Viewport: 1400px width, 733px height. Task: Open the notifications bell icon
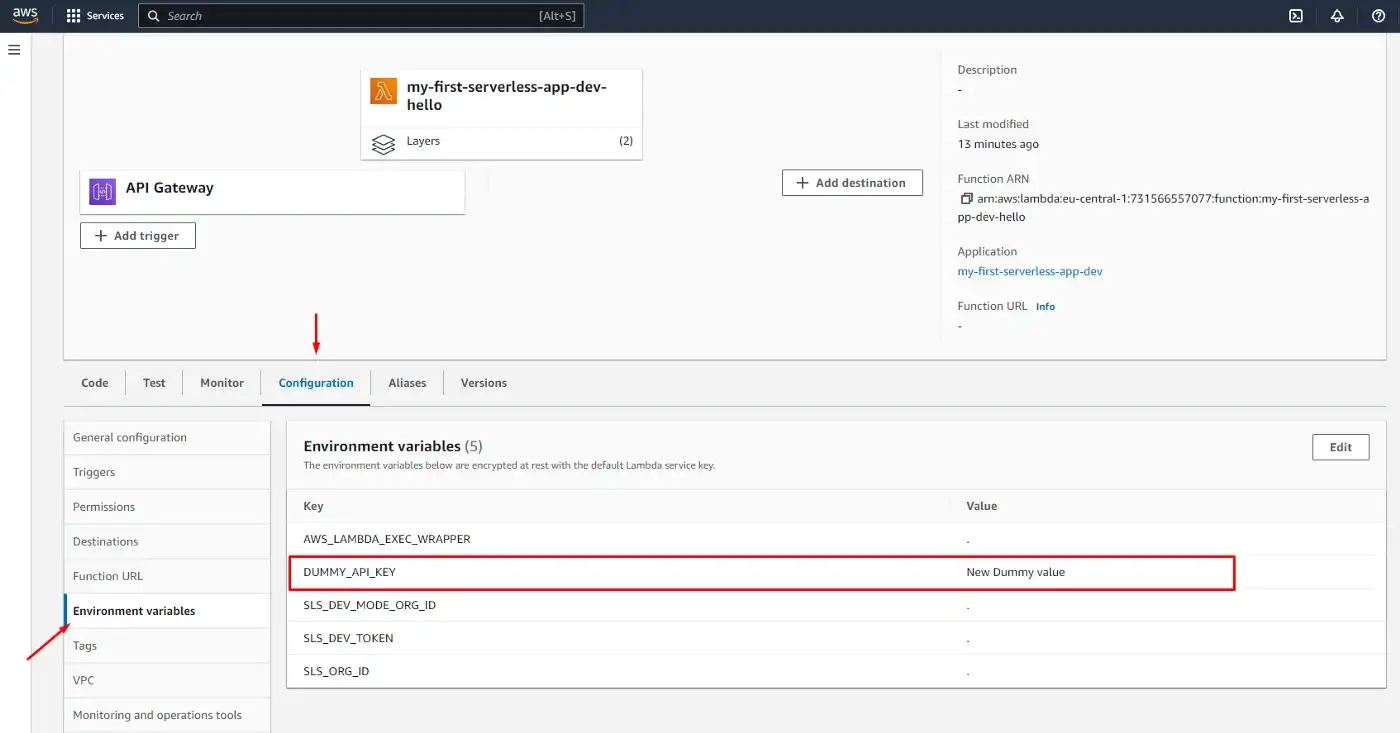1337,16
